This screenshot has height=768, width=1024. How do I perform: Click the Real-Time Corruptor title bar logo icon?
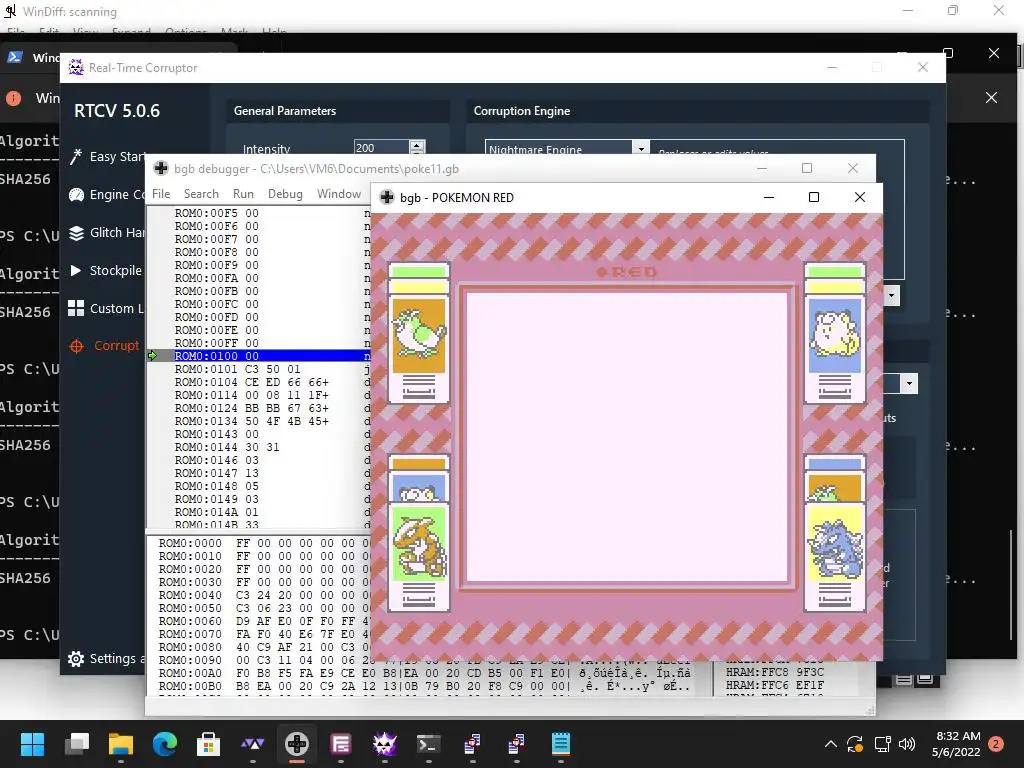[x=76, y=67]
